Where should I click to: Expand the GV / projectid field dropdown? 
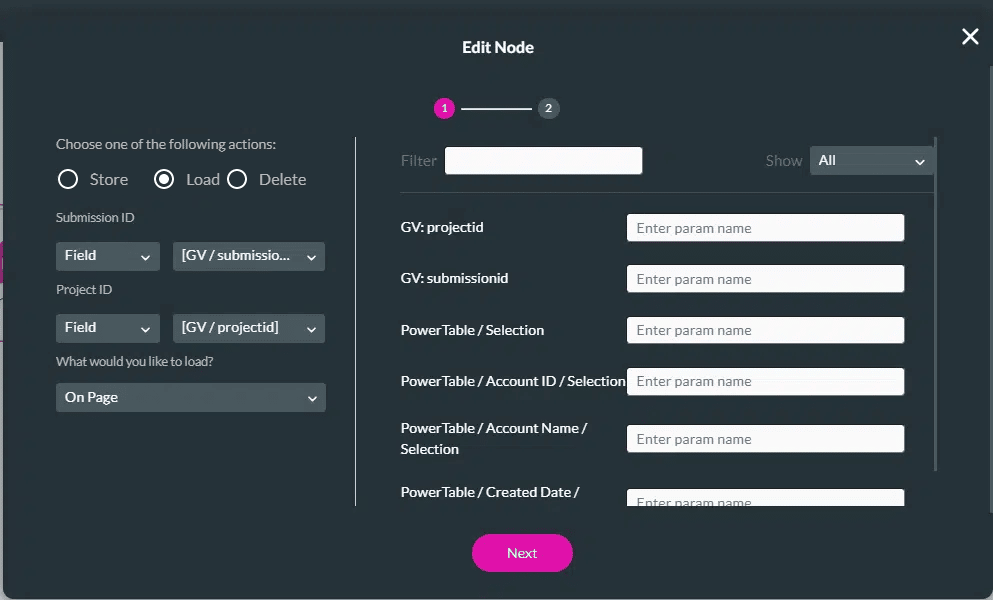[x=249, y=328]
